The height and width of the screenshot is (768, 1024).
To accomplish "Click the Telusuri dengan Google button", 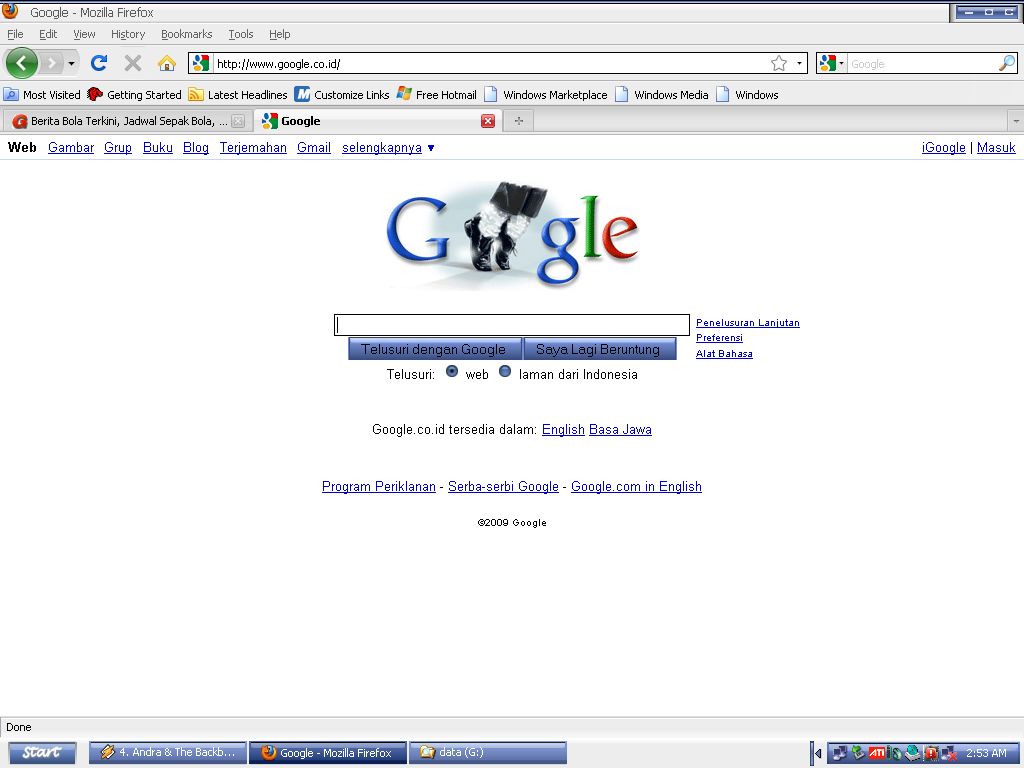I will point(434,349).
